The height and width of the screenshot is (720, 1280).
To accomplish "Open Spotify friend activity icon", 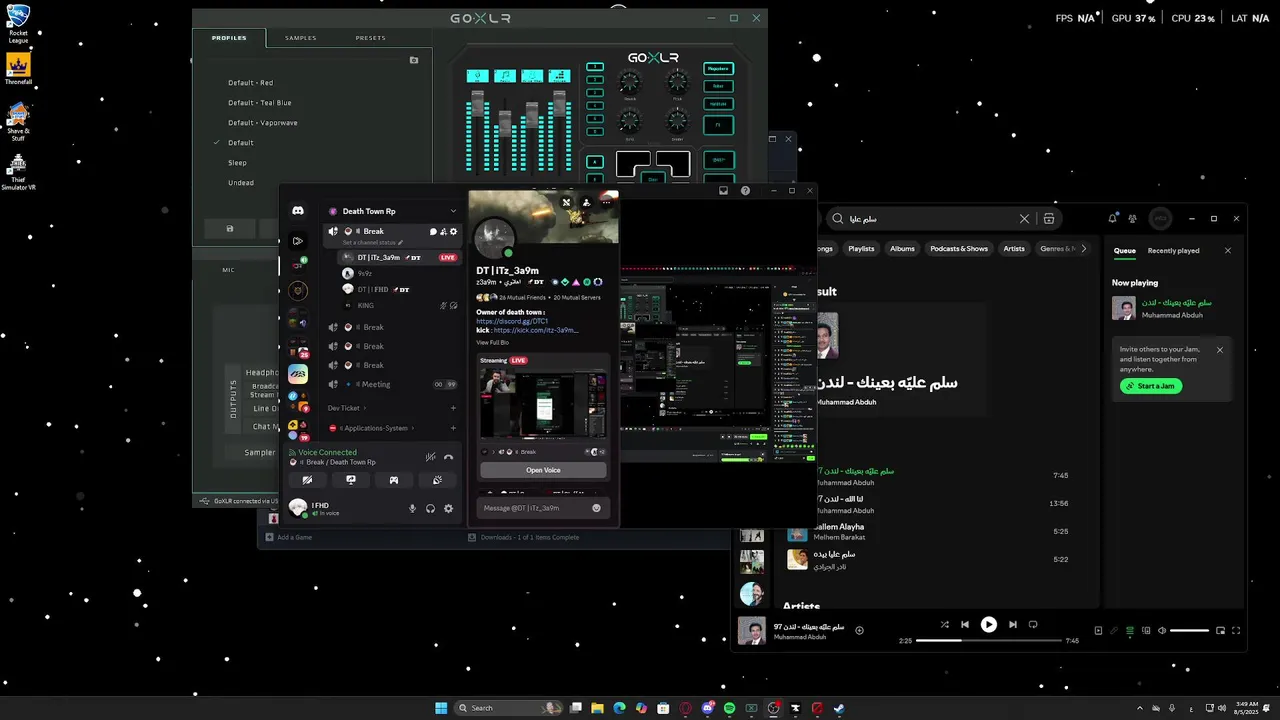I will pyautogui.click(x=1133, y=218).
